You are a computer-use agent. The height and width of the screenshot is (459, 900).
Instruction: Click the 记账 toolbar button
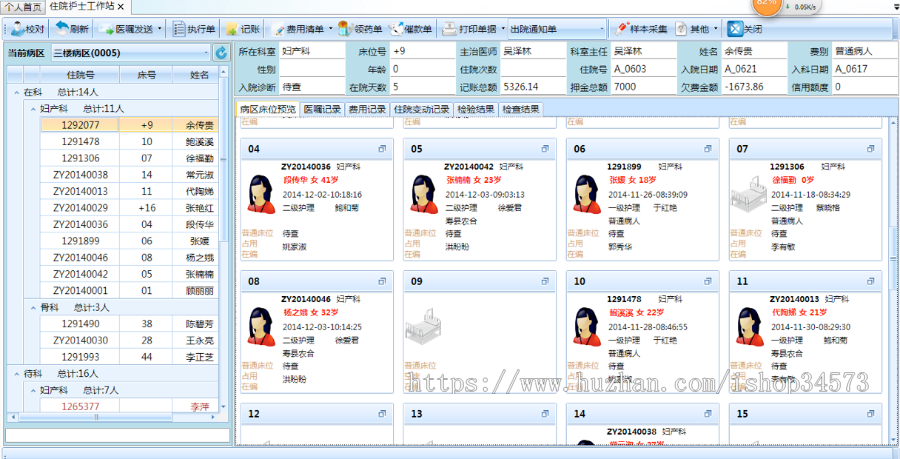[242, 29]
